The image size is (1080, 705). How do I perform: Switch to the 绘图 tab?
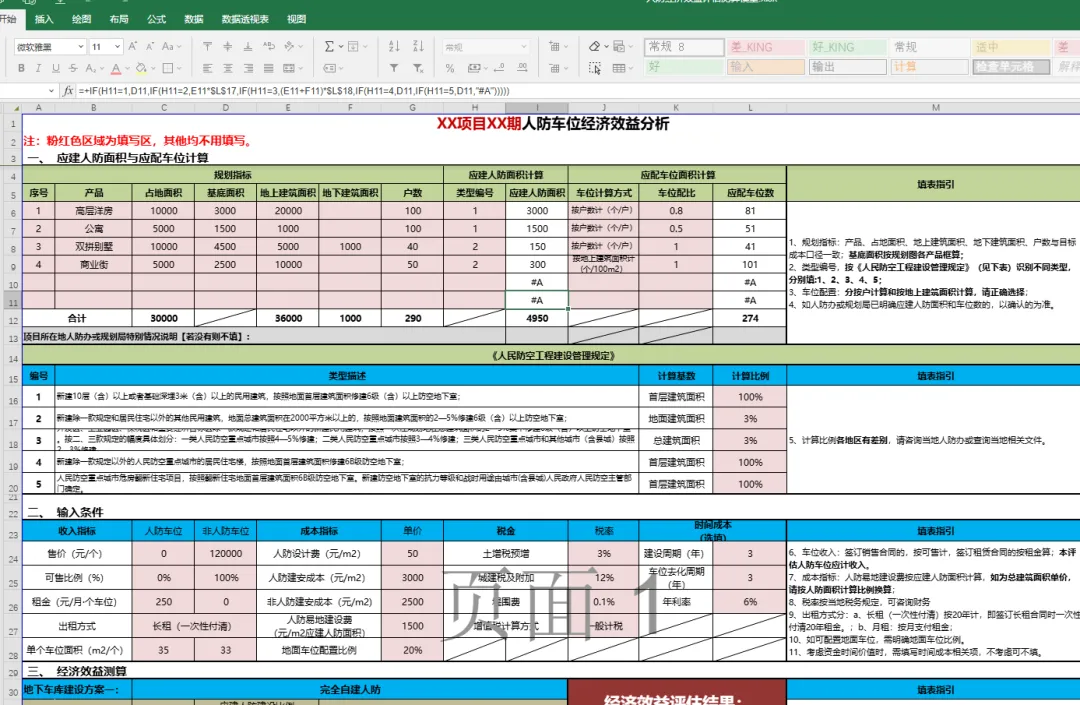pos(82,19)
